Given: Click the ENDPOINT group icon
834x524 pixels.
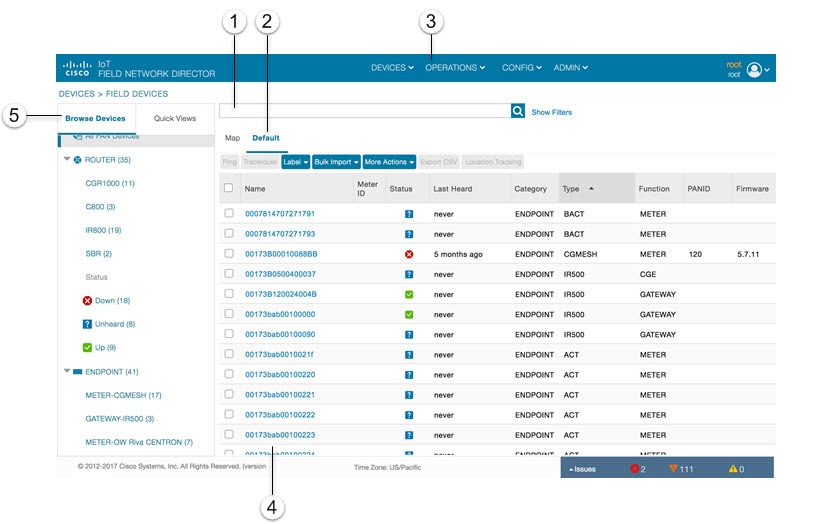Looking at the screenshot, I should pyautogui.click(x=77, y=372).
